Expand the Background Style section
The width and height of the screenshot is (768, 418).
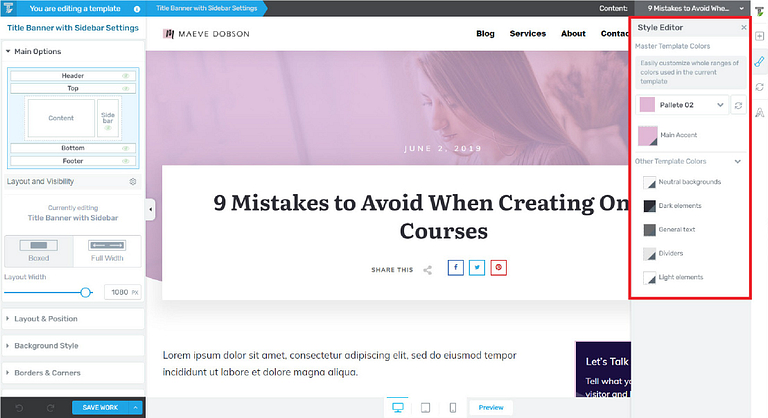73,345
